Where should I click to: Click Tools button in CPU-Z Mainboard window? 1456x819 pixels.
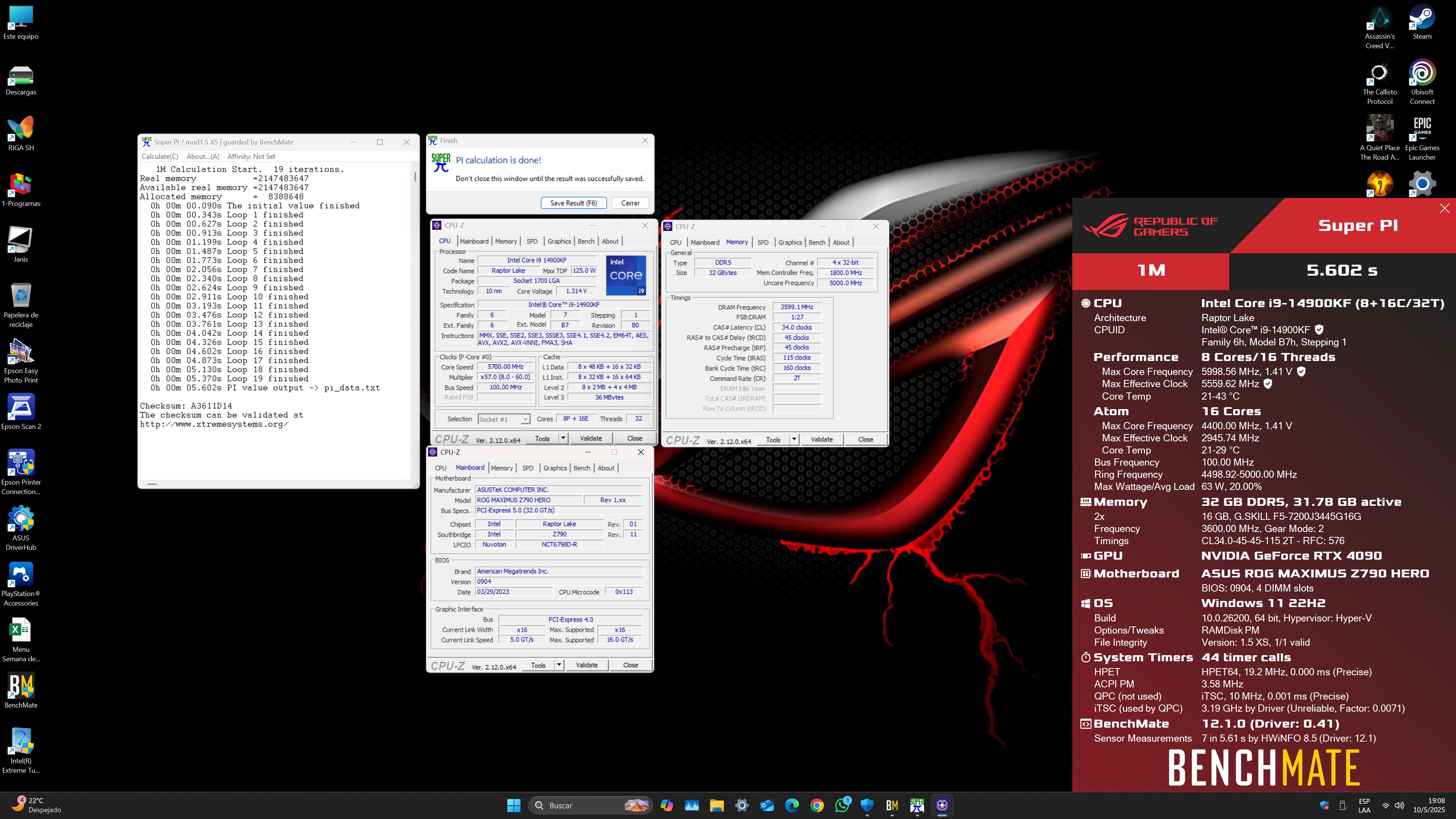538,665
